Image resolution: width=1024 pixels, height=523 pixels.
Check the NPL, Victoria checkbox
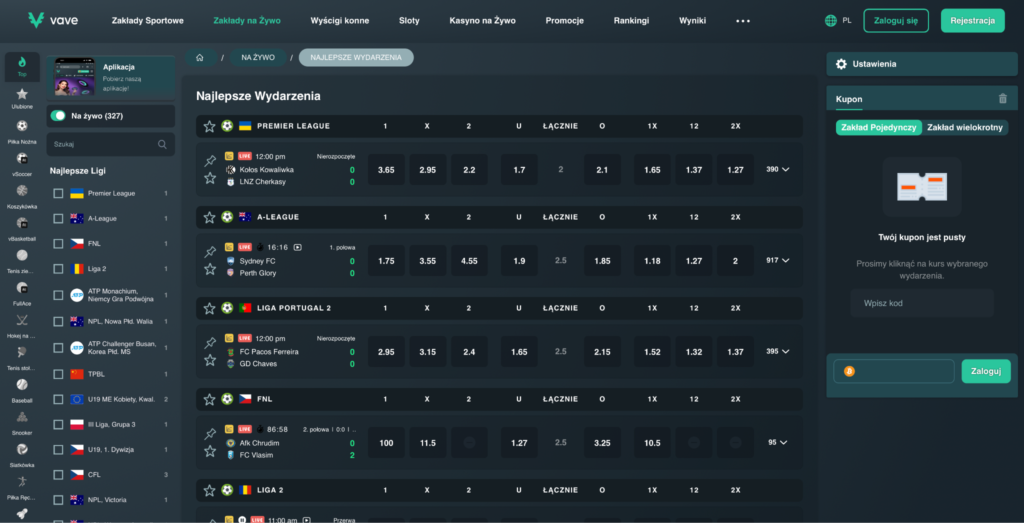pyautogui.click(x=59, y=499)
